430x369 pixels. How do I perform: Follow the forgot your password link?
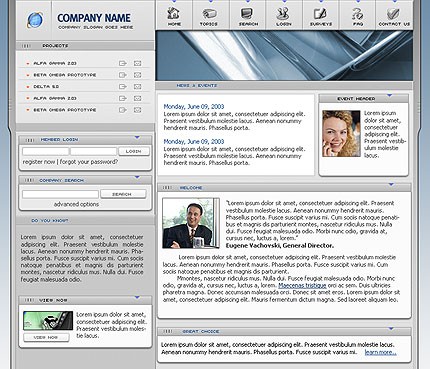(89, 162)
